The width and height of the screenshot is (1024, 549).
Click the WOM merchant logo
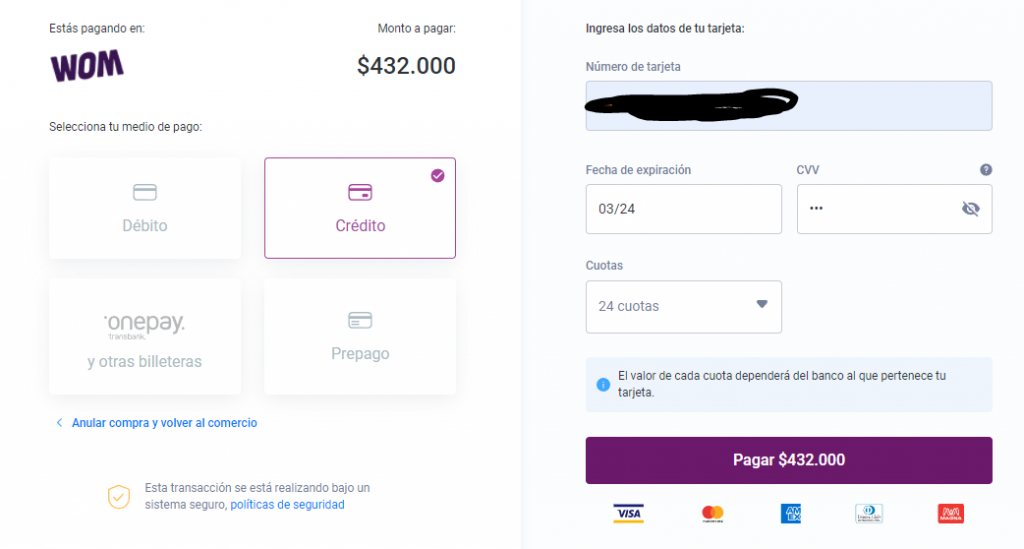click(x=87, y=65)
